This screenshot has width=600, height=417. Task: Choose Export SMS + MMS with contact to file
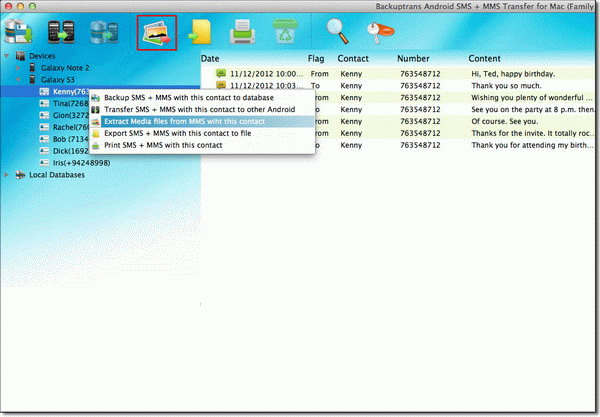pos(202,133)
